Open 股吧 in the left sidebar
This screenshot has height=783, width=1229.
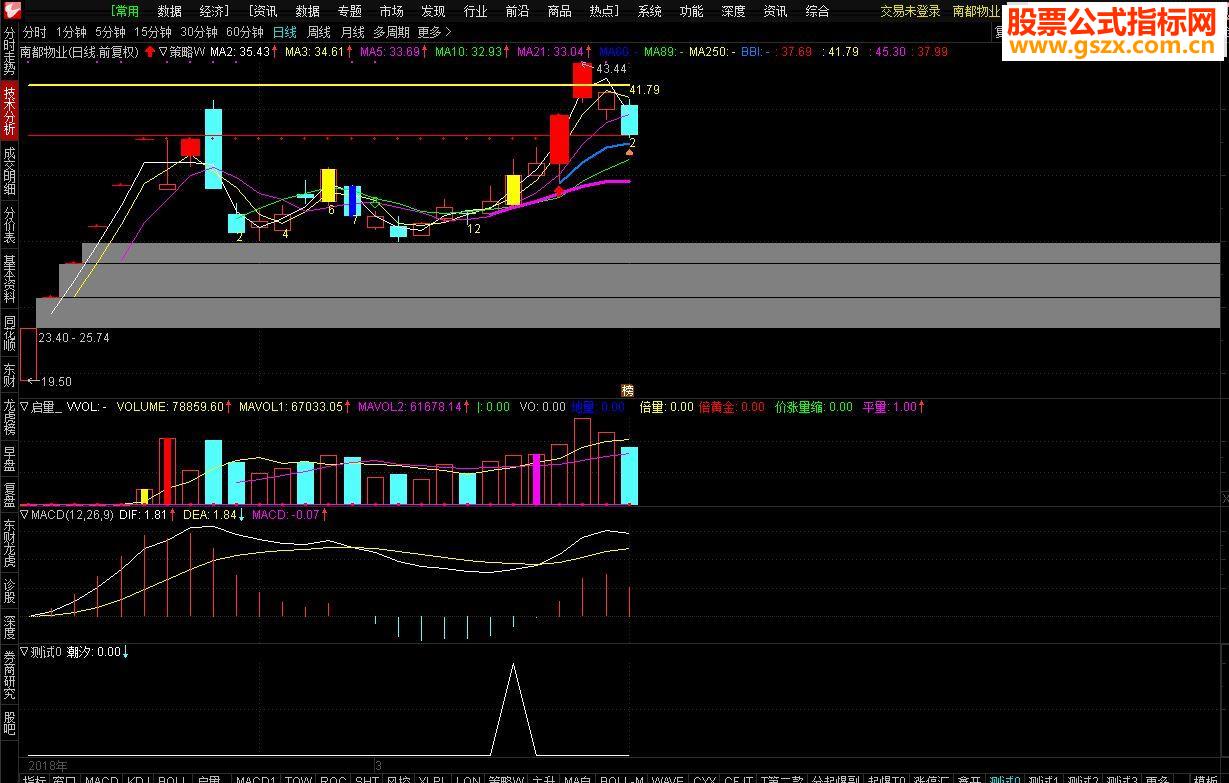pyautogui.click(x=9, y=723)
